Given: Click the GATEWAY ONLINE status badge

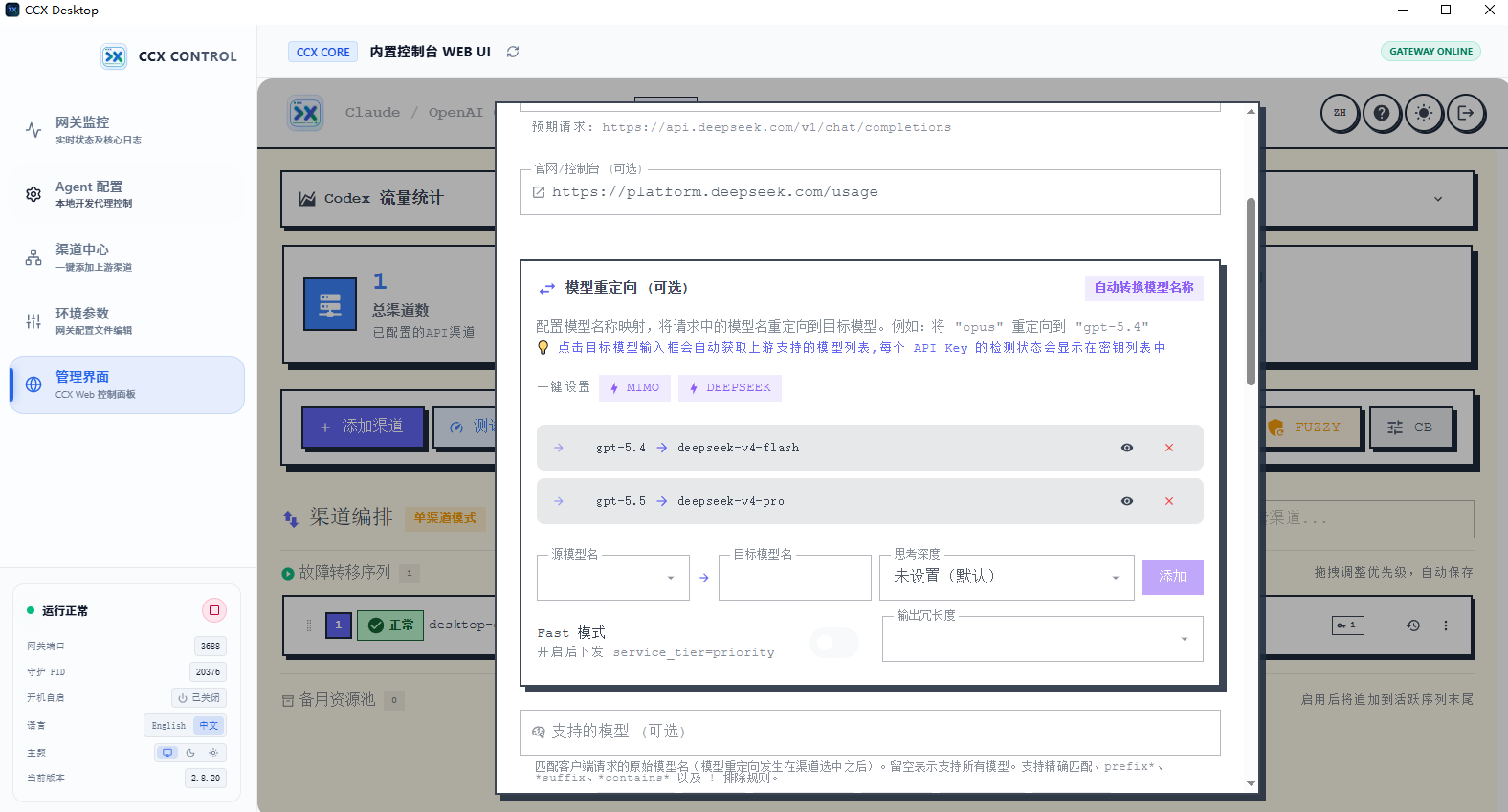Looking at the screenshot, I should pyautogui.click(x=1430, y=52).
